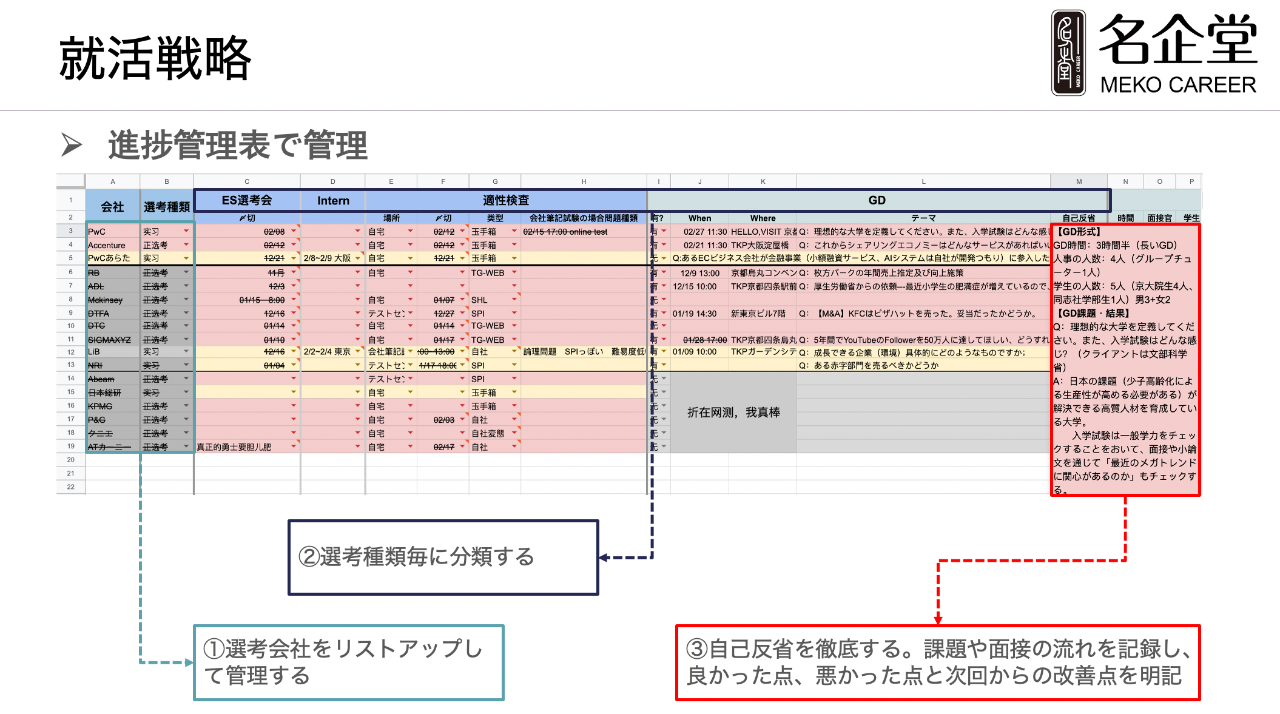Select row 20 header number
The height and width of the screenshot is (714, 1280).
pos(71,460)
